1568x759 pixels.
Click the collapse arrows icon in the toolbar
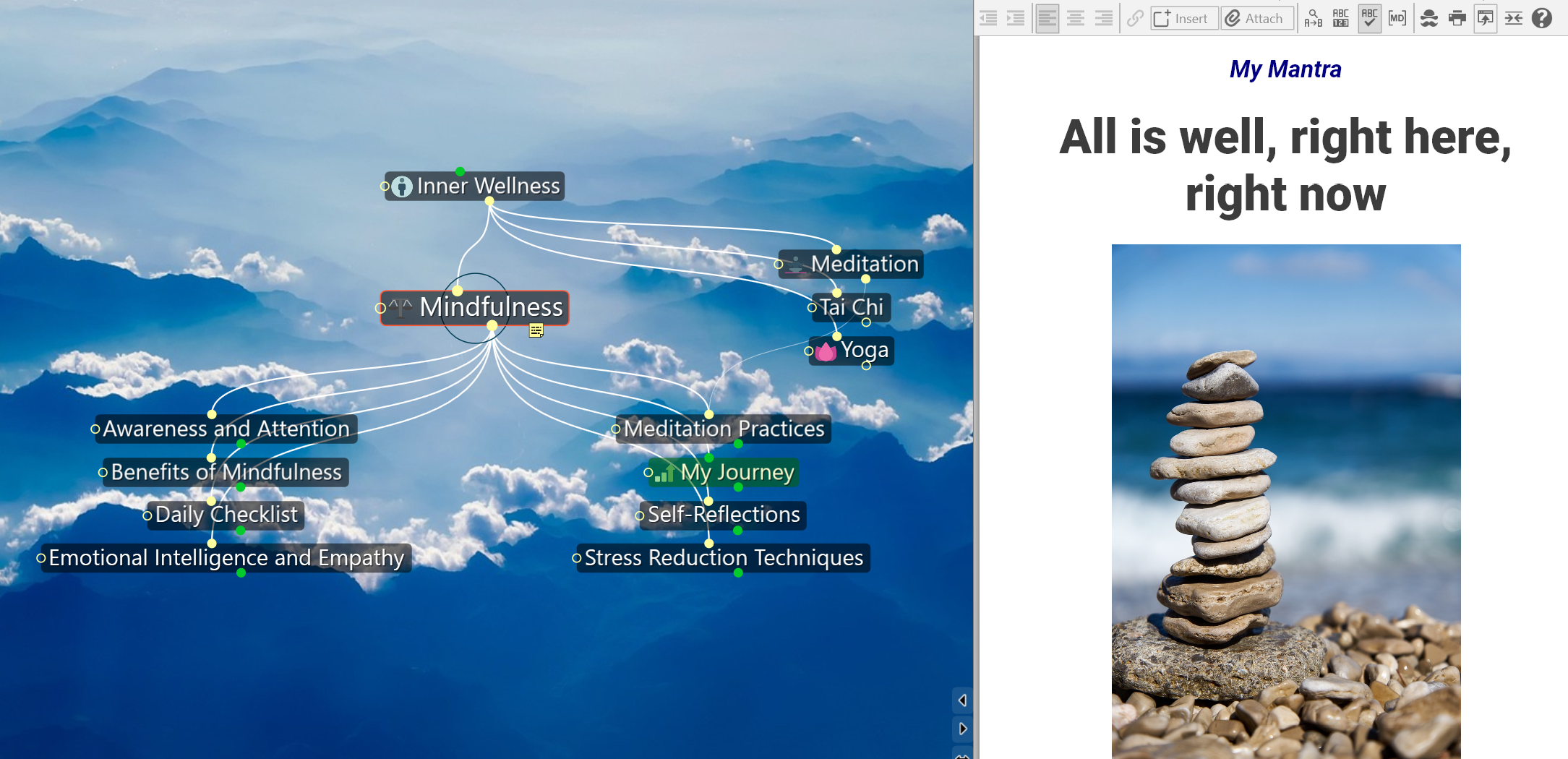[1513, 19]
